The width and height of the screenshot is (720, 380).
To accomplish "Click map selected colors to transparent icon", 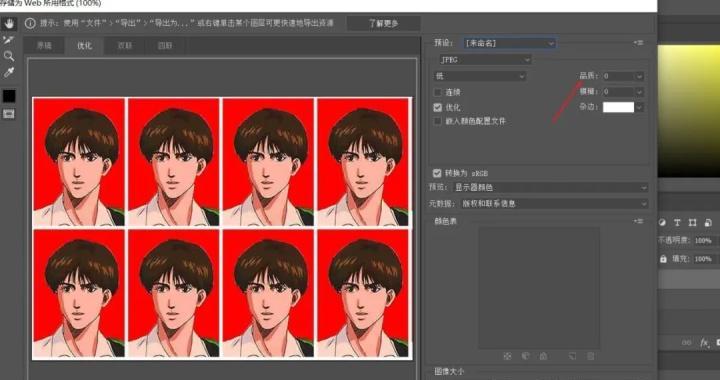I will point(507,356).
